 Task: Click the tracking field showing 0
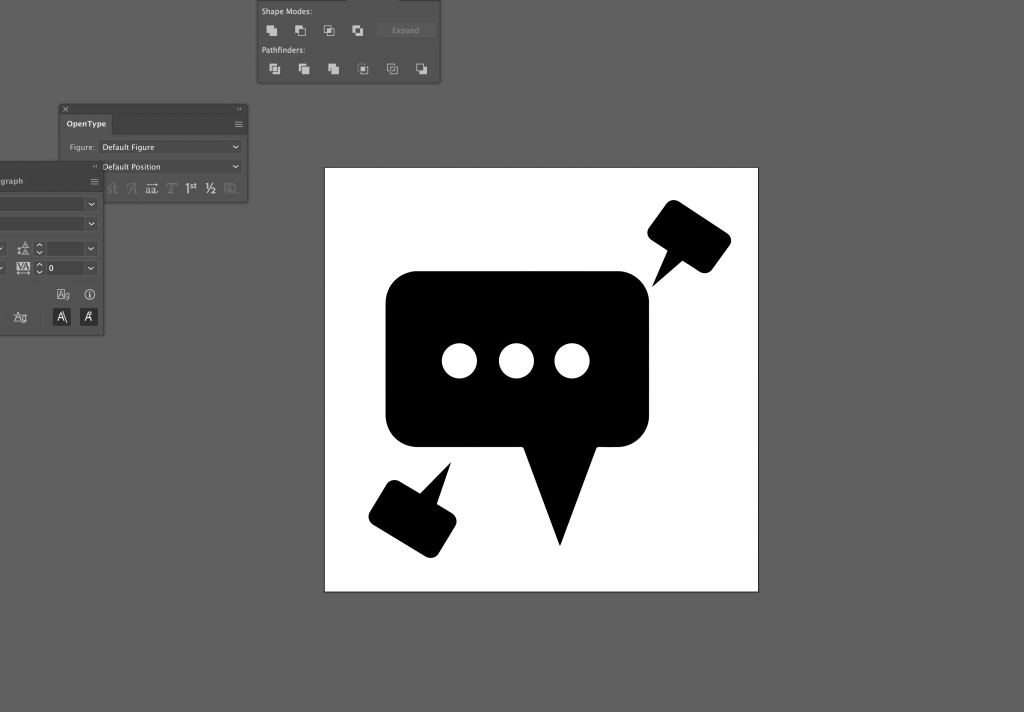[x=65, y=268]
